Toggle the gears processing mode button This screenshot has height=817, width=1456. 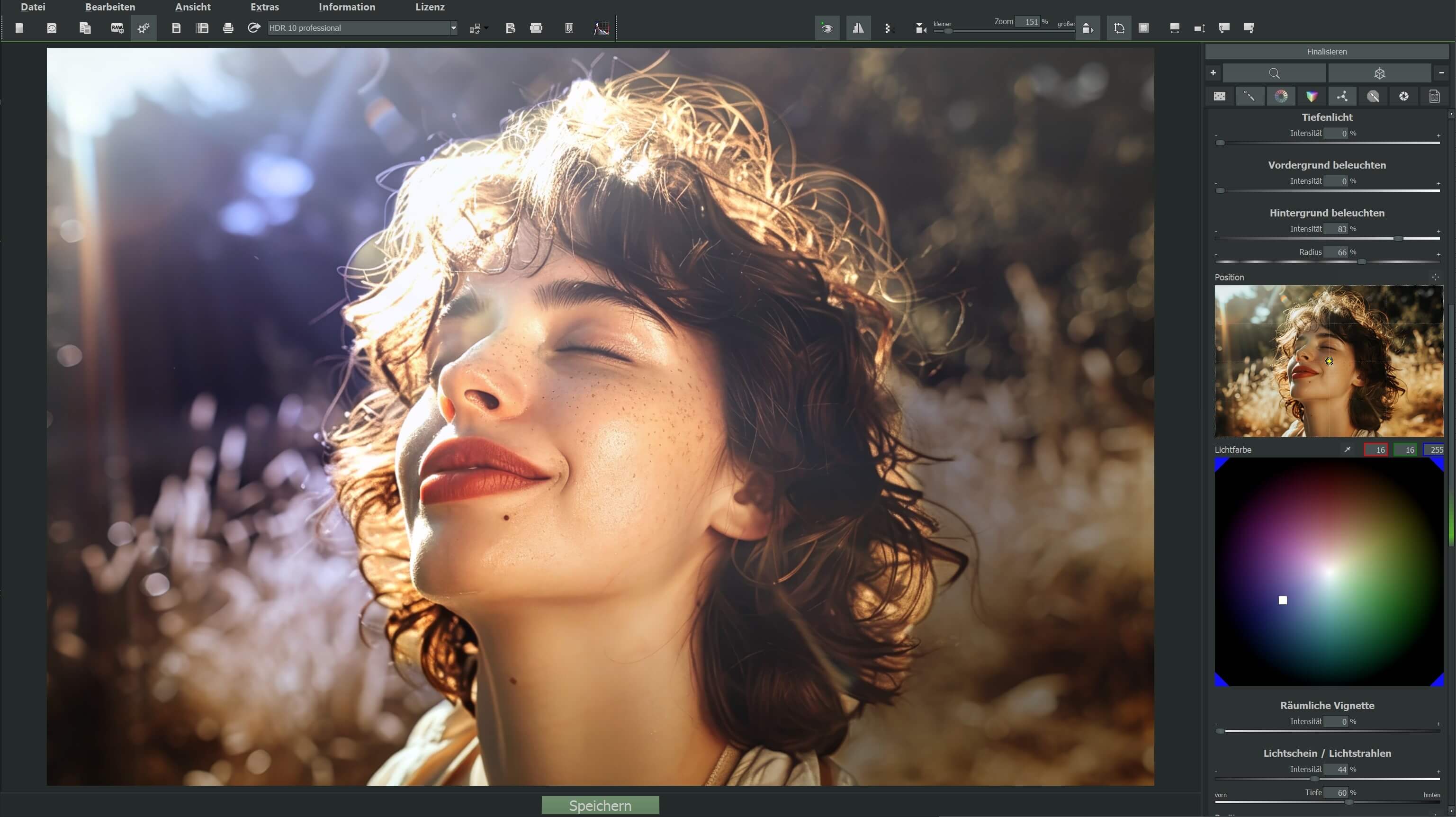coord(144,27)
